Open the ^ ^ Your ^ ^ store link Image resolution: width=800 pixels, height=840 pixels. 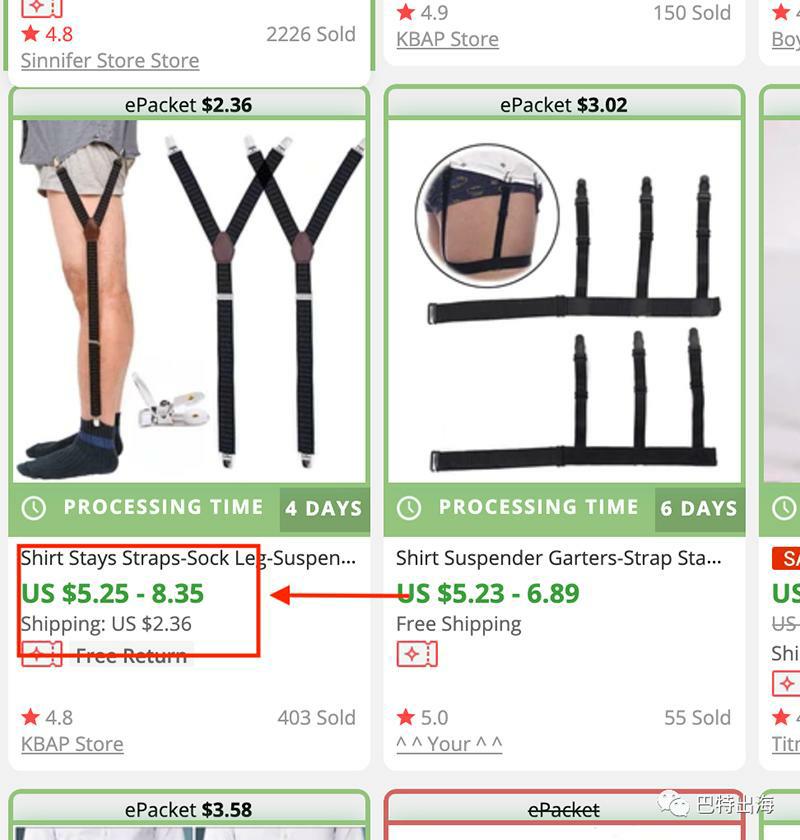coord(449,744)
